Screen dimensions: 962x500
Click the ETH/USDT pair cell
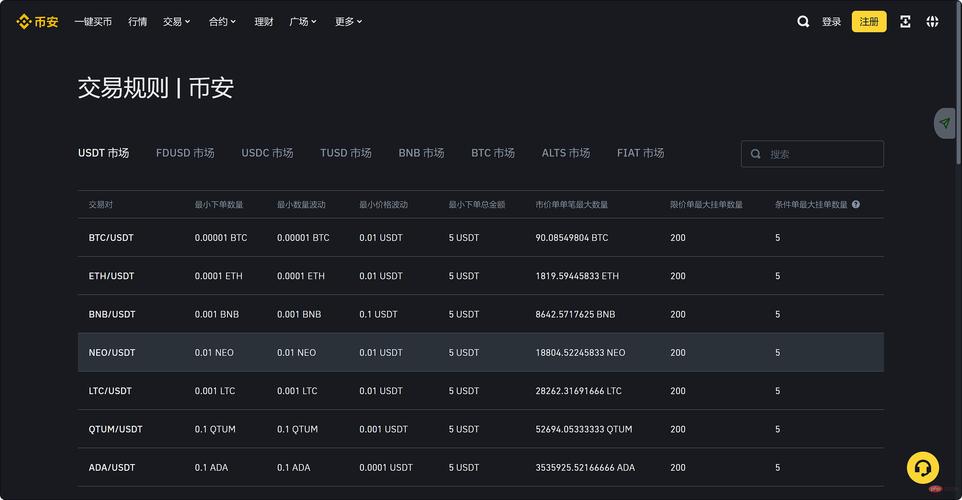(111, 276)
